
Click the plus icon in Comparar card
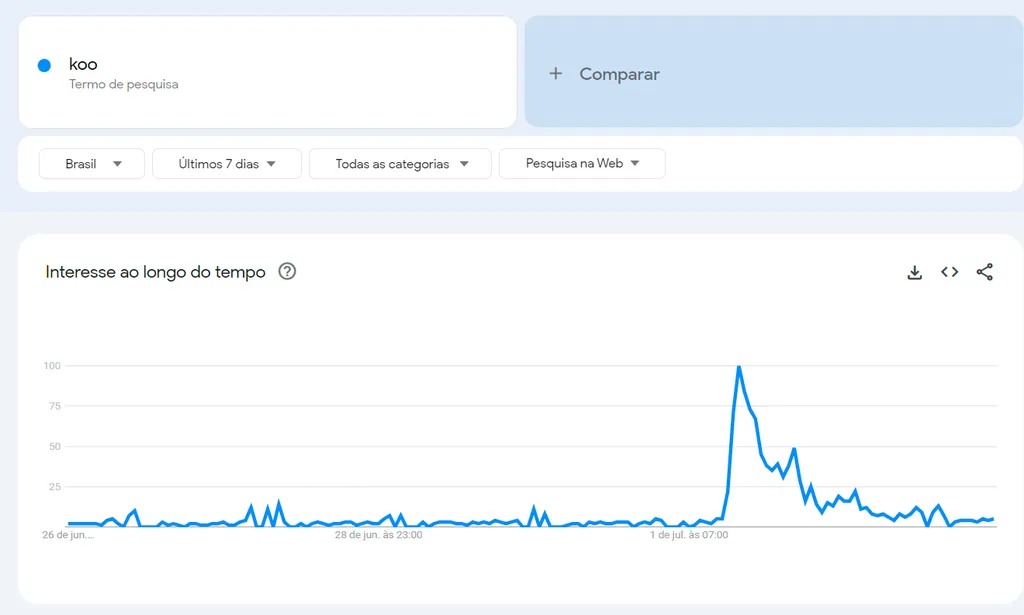click(556, 73)
